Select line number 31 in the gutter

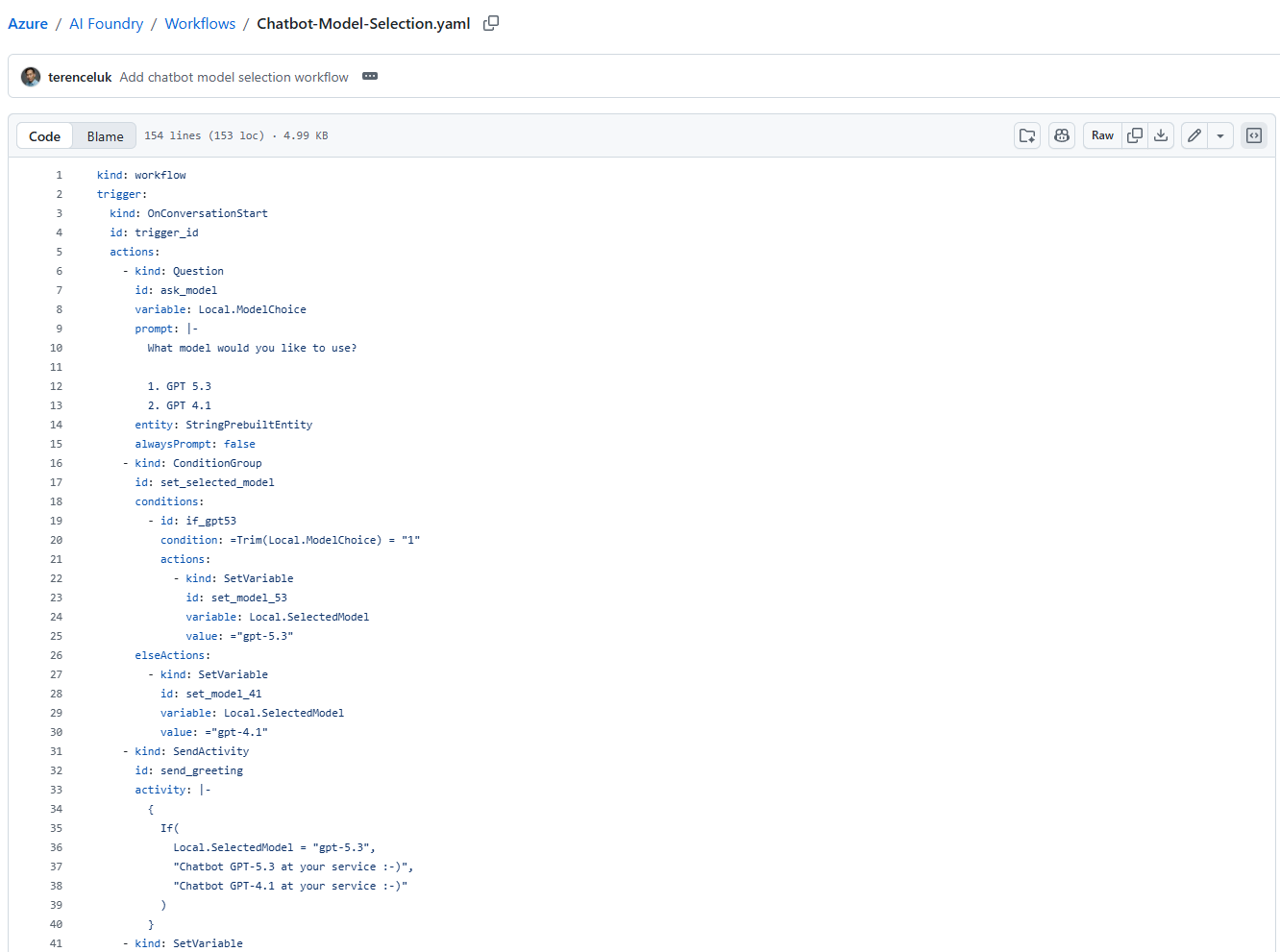pos(56,751)
